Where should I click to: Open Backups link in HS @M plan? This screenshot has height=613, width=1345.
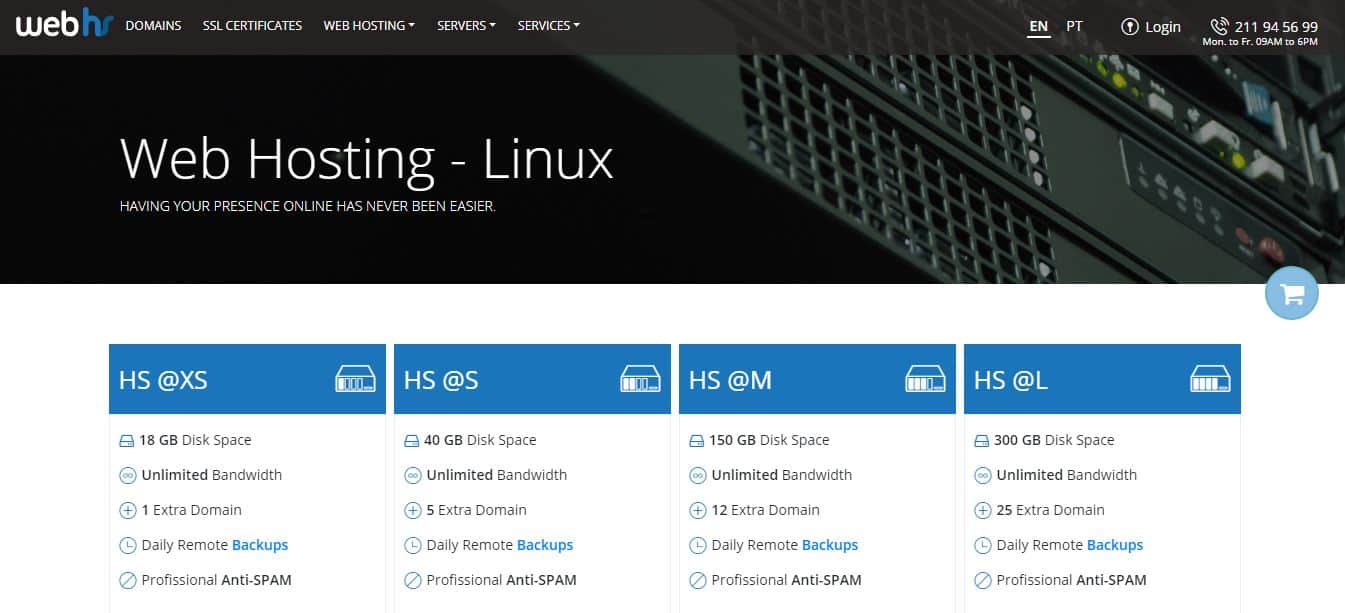830,545
